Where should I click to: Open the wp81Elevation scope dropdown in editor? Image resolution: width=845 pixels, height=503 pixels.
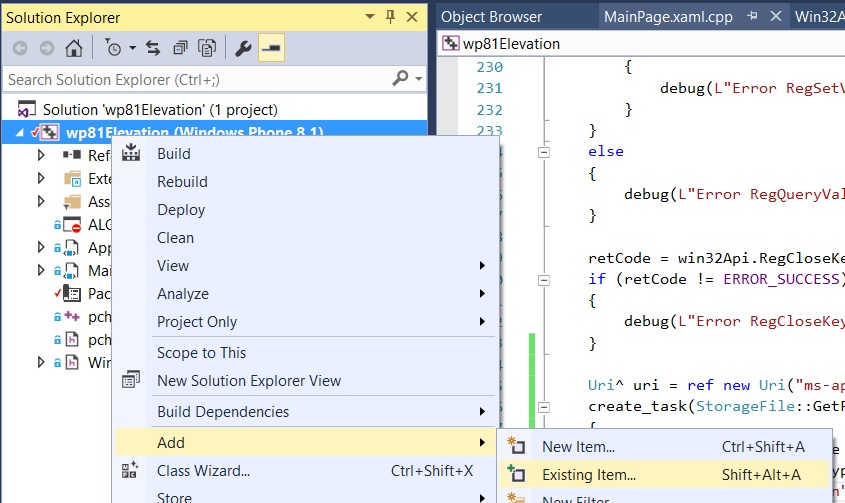641,44
